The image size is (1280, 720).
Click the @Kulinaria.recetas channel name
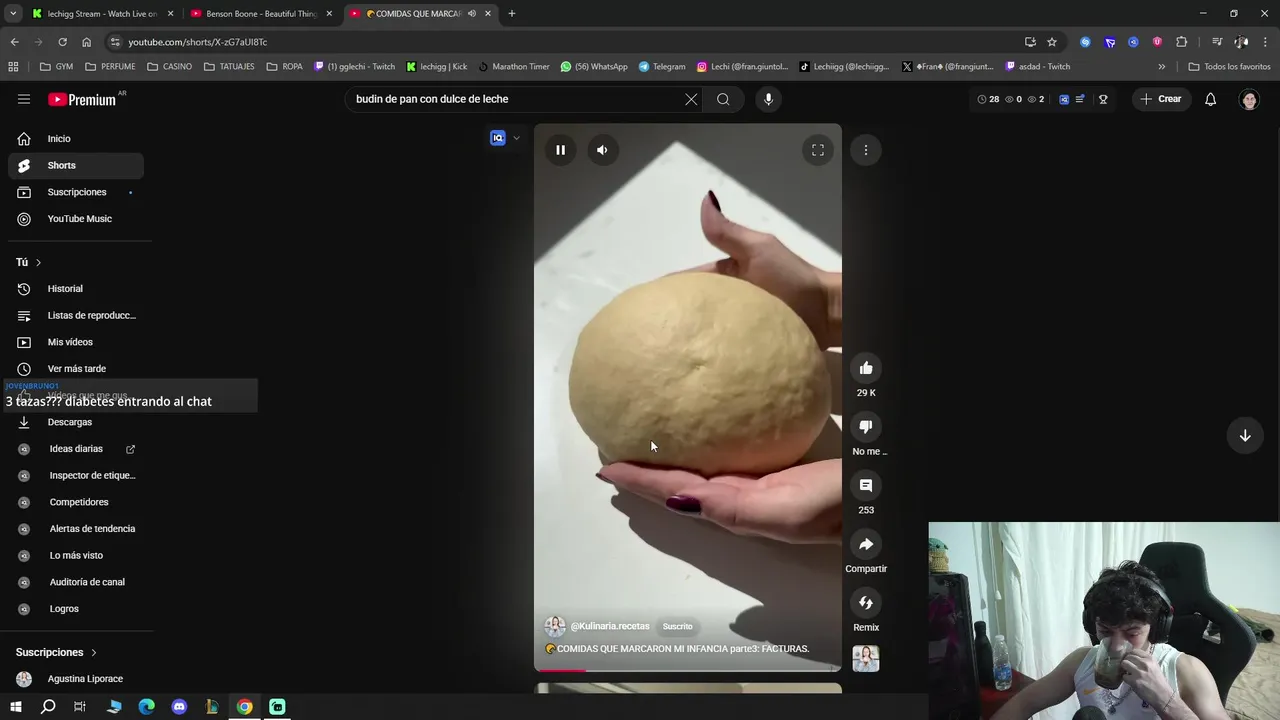click(x=610, y=626)
